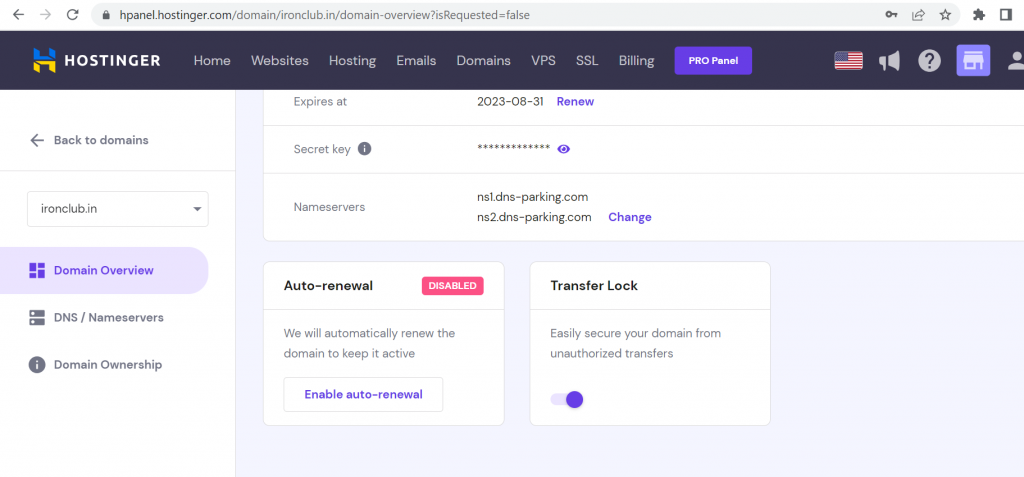Open the megaphone announcements icon
This screenshot has width=1024, height=477.
[889, 61]
